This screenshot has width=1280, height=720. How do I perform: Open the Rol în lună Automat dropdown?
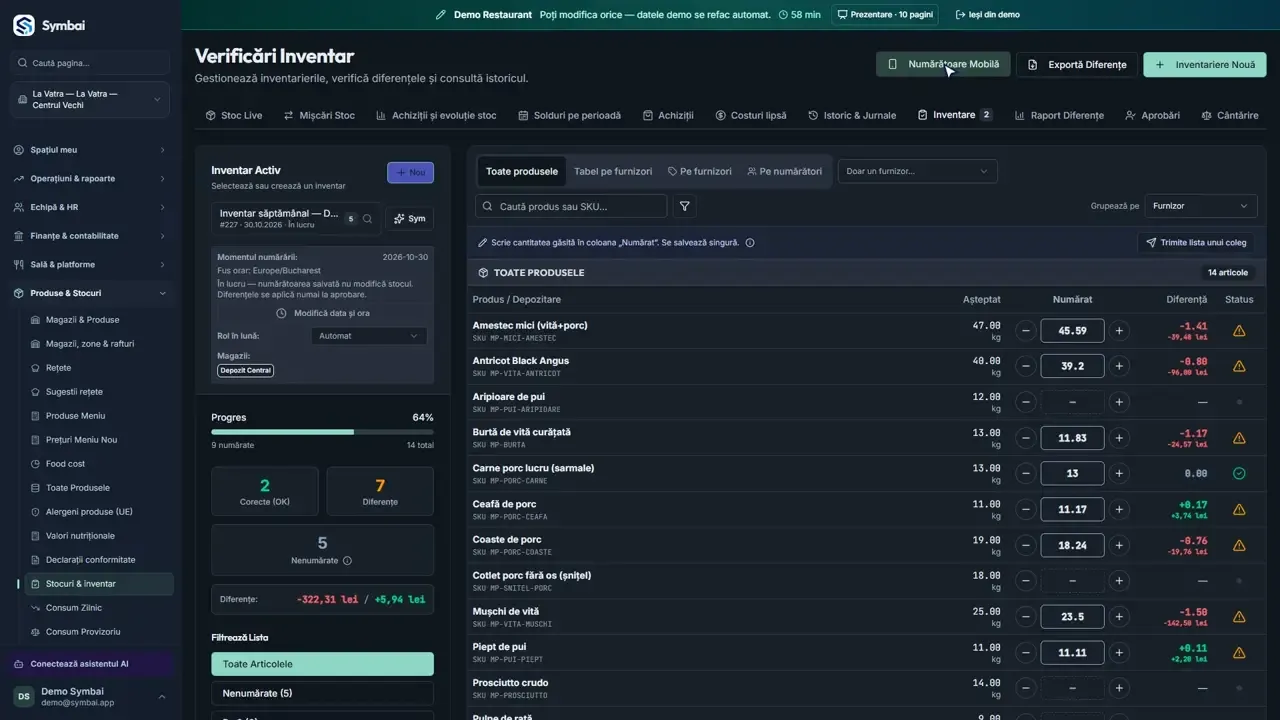369,336
